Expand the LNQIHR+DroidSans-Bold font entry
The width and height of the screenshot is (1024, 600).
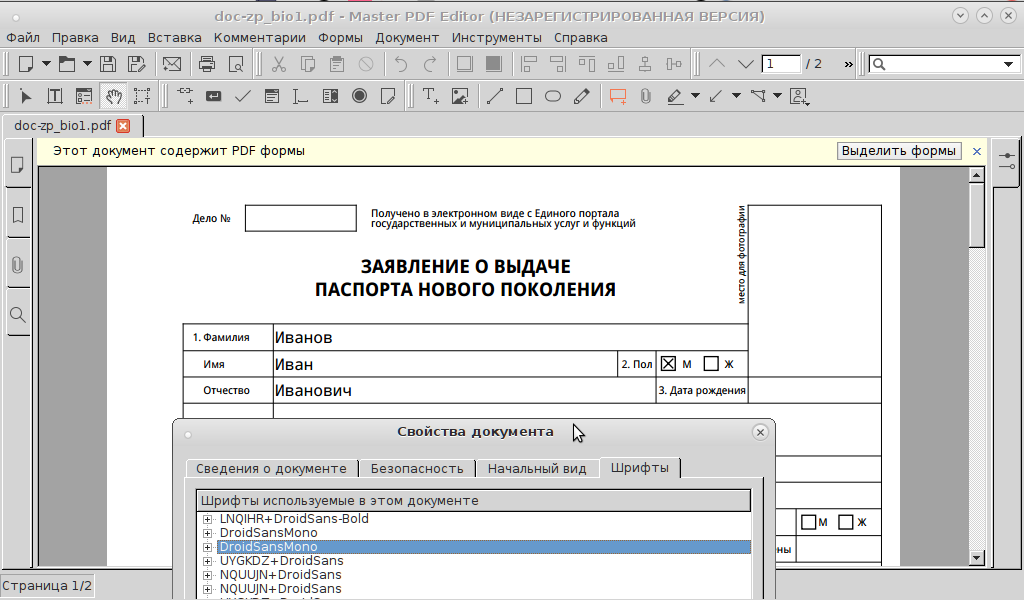[208, 519]
